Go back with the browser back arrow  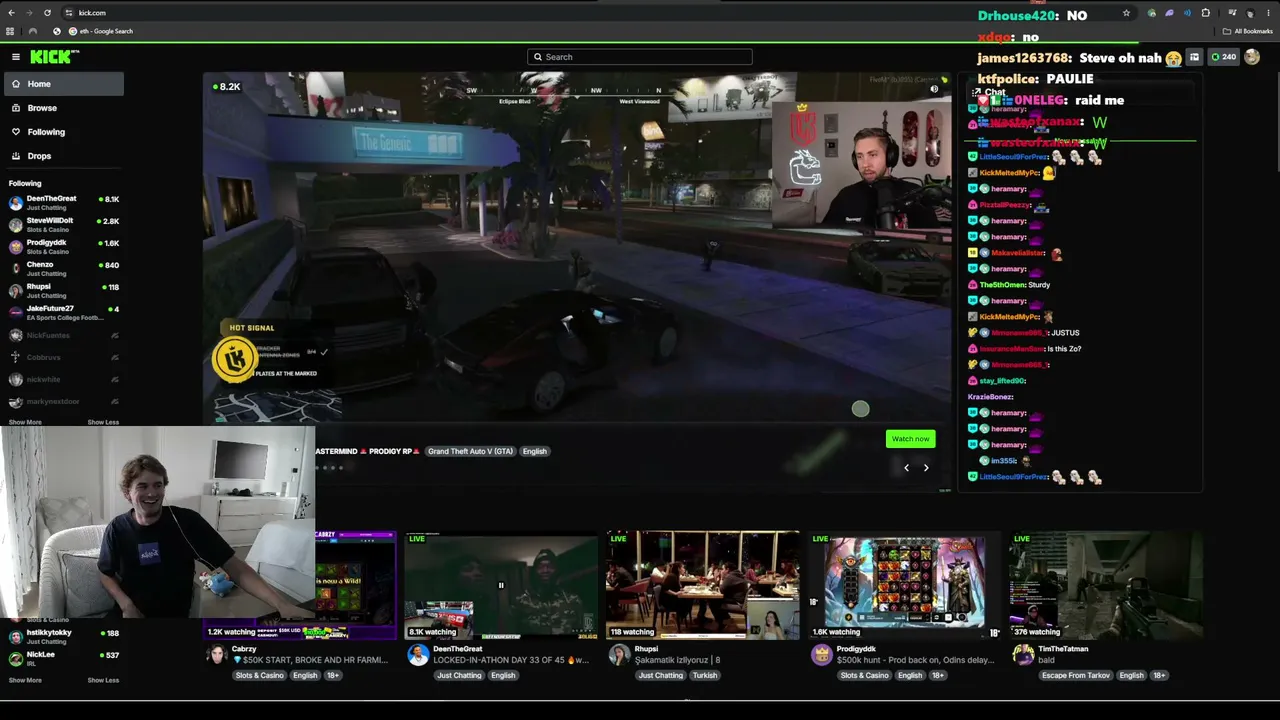click(x=11, y=13)
